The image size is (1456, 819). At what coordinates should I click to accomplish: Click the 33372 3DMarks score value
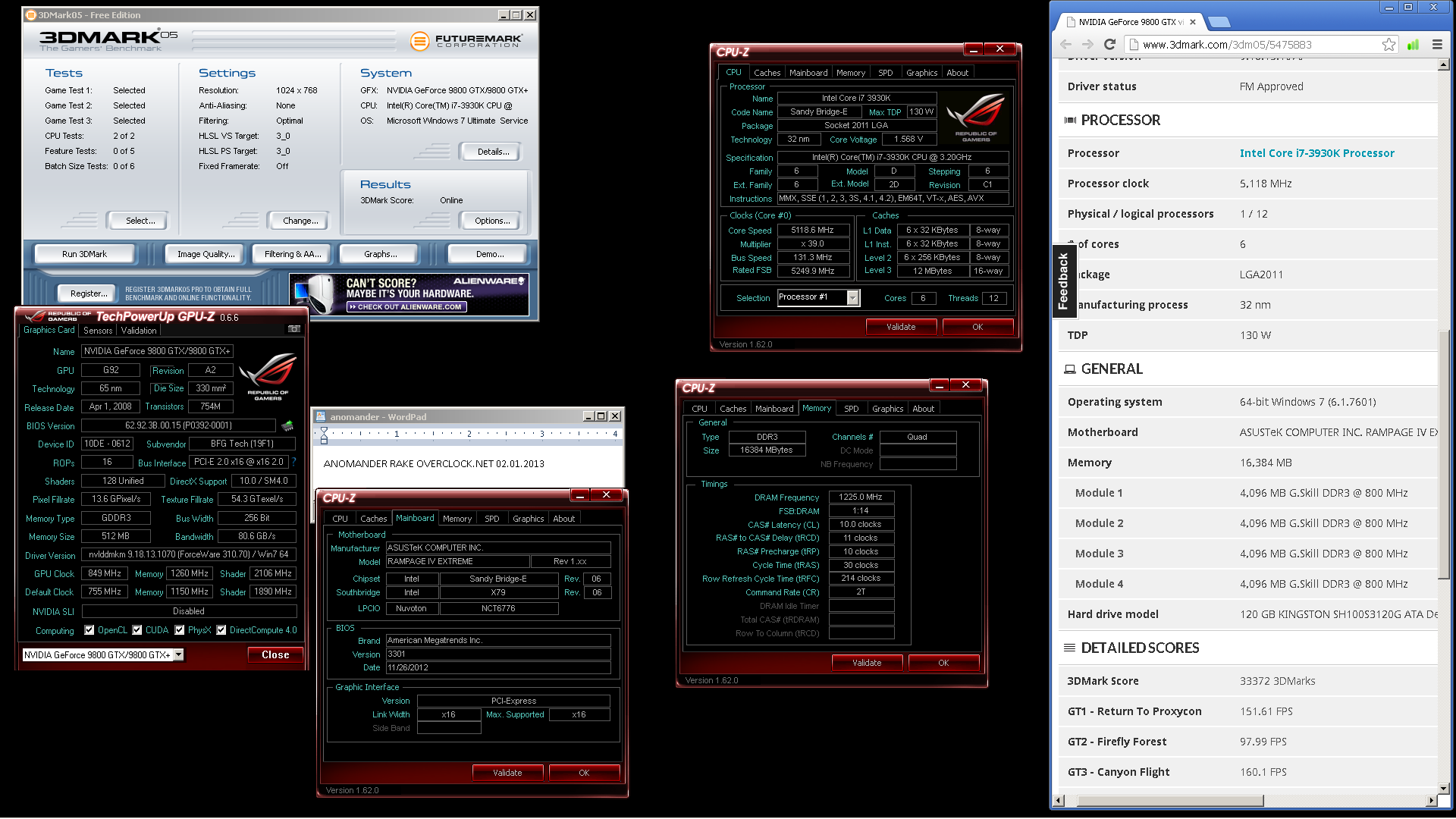coord(1278,681)
